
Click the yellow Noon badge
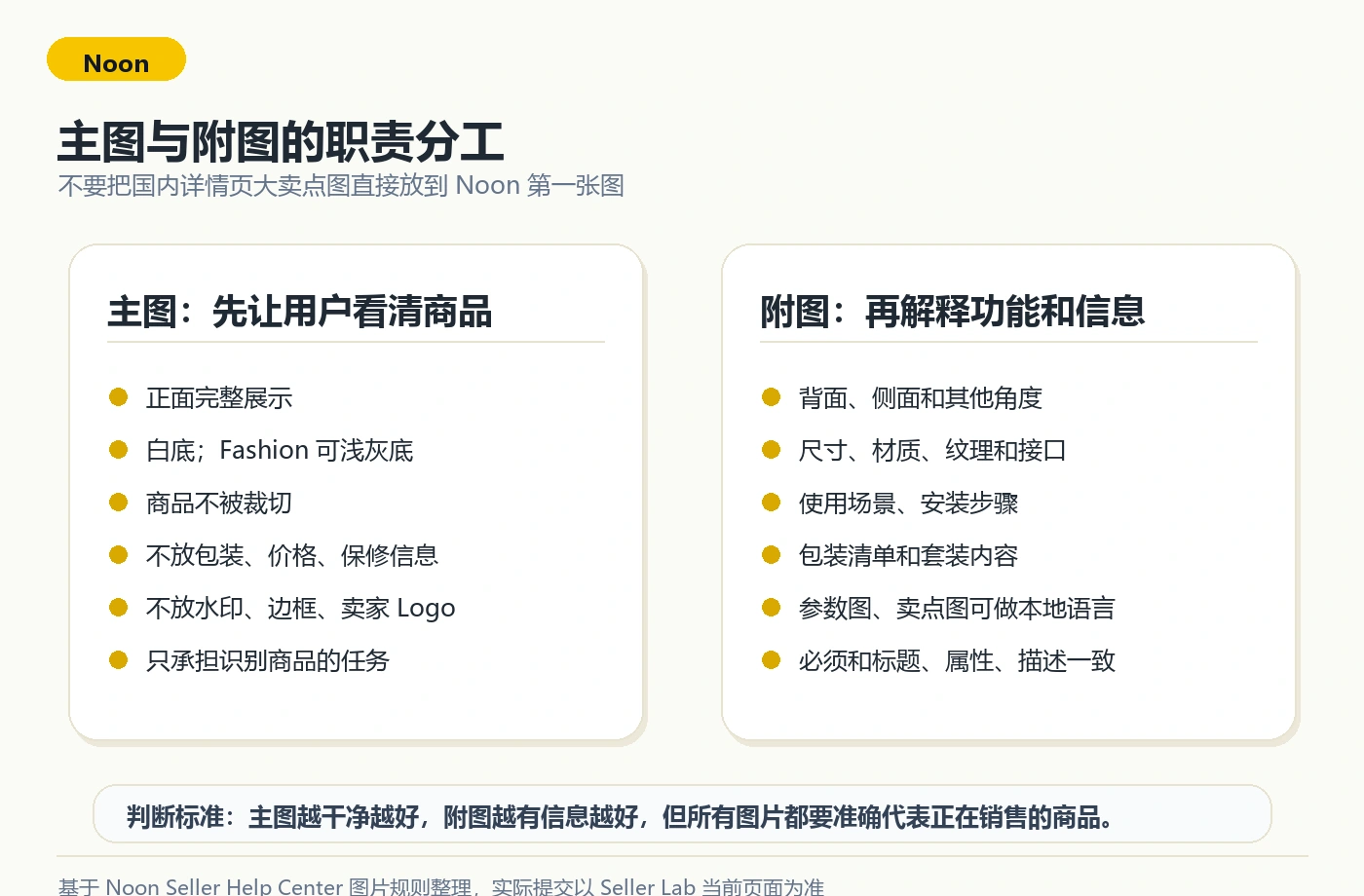116,59
